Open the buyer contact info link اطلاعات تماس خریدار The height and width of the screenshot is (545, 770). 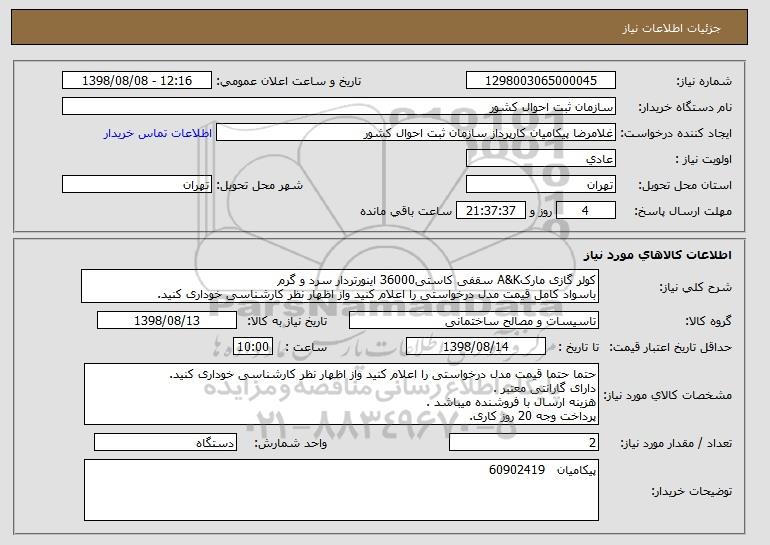pyautogui.click(x=158, y=133)
